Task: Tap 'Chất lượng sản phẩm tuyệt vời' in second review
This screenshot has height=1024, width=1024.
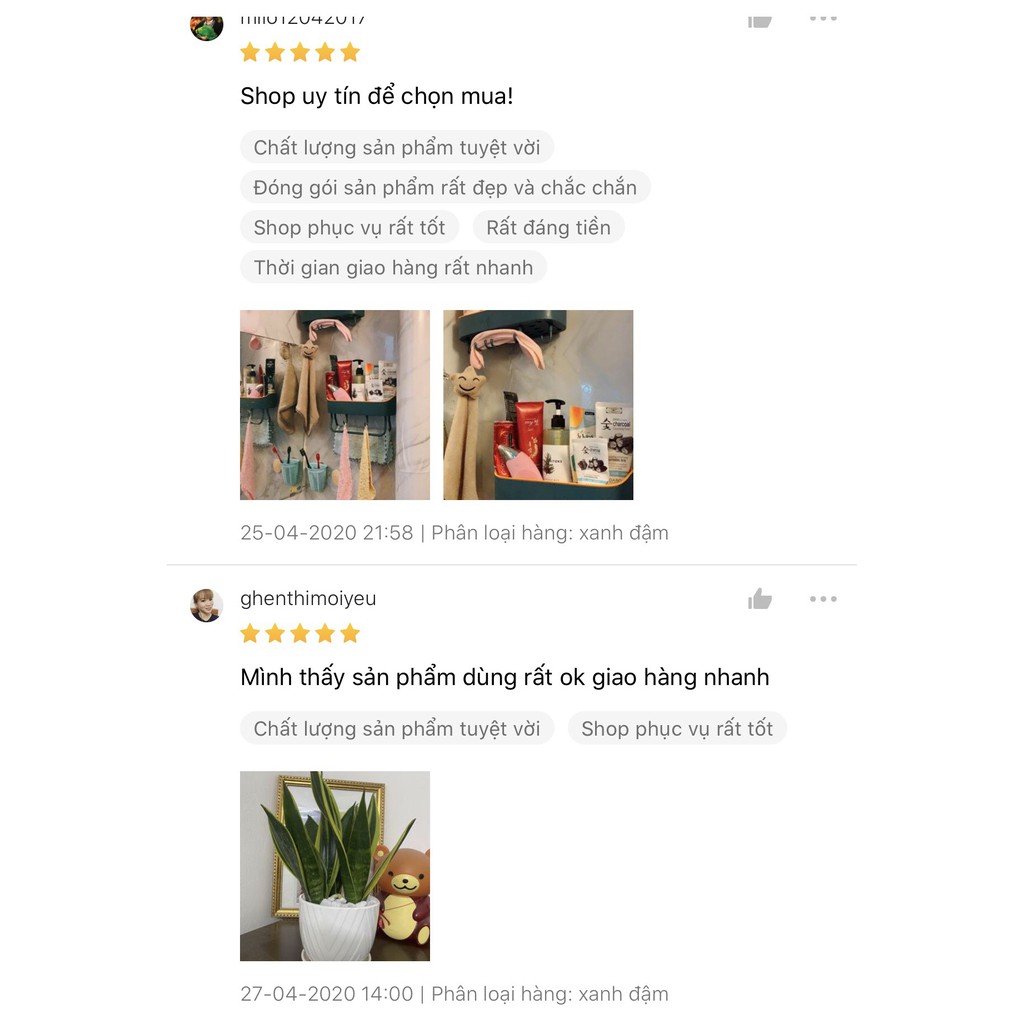Action: pos(397,728)
